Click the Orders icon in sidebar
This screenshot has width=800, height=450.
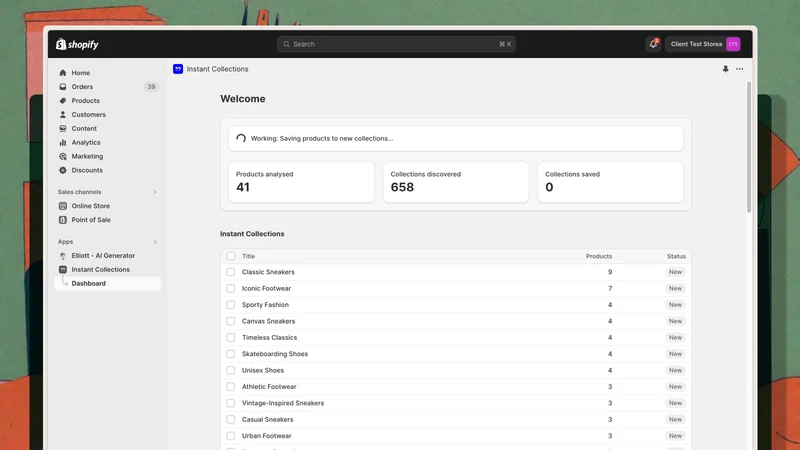pyautogui.click(x=63, y=87)
